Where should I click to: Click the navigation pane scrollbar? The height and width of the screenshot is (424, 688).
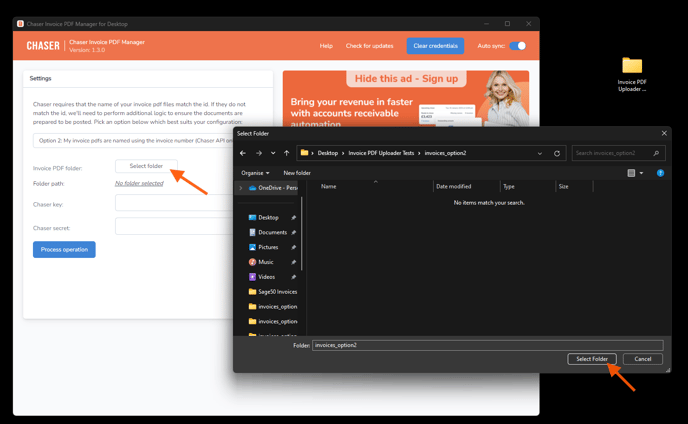pyautogui.click(x=301, y=234)
